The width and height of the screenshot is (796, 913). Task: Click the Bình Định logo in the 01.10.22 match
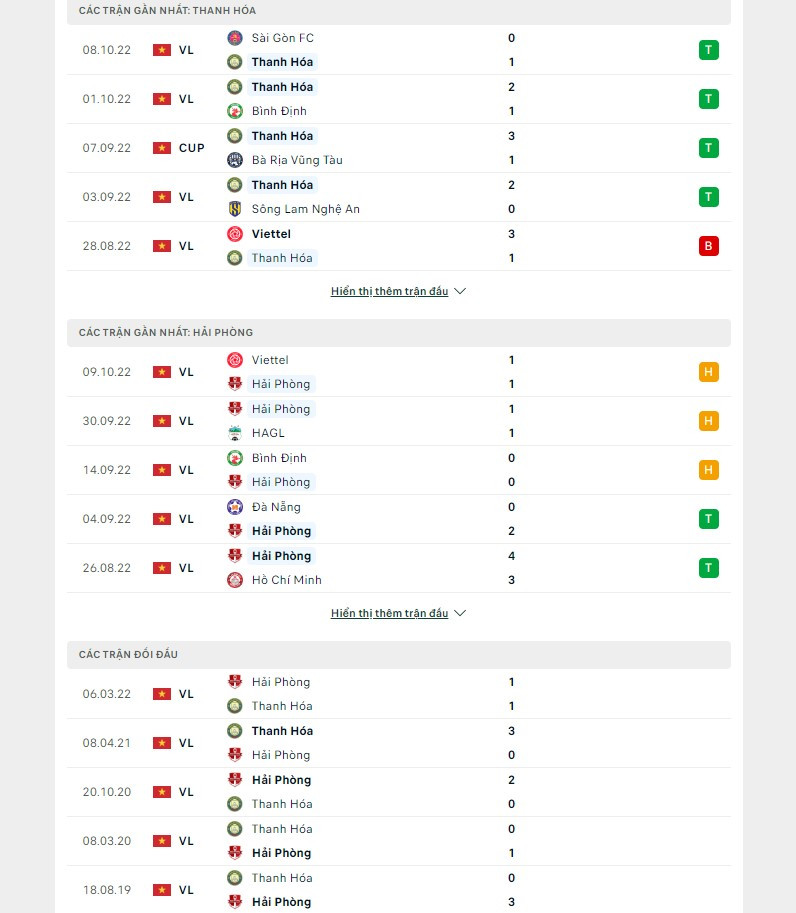[235, 111]
